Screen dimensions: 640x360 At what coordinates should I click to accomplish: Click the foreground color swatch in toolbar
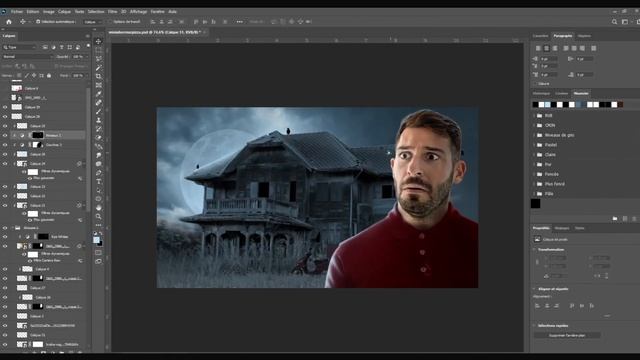pyautogui.click(x=96, y=240)
